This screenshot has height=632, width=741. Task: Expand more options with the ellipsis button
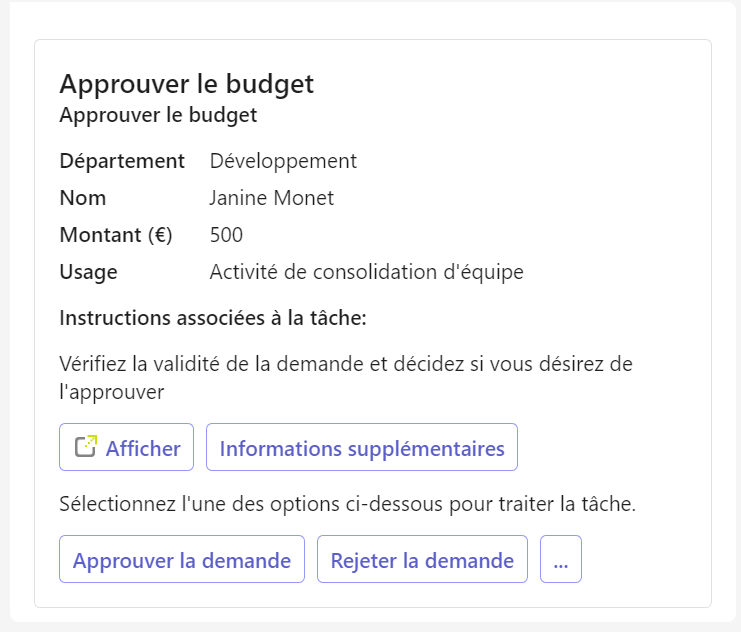[x=560, y=560]
